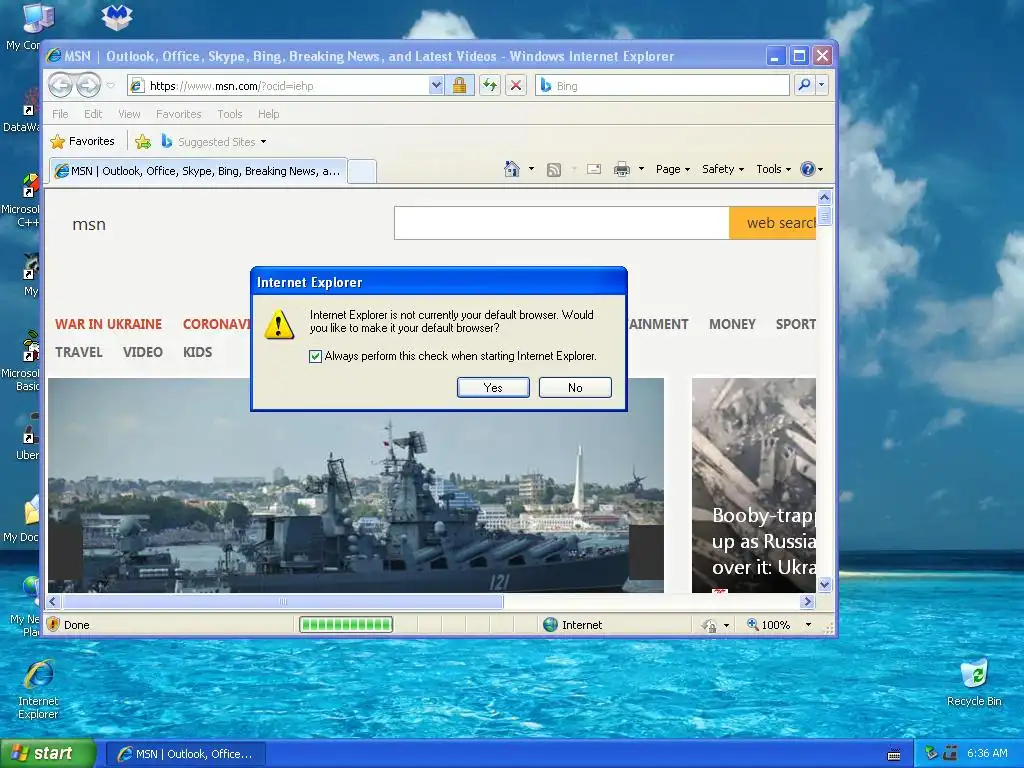Click the security lock icon in address bar

point(459,86)
